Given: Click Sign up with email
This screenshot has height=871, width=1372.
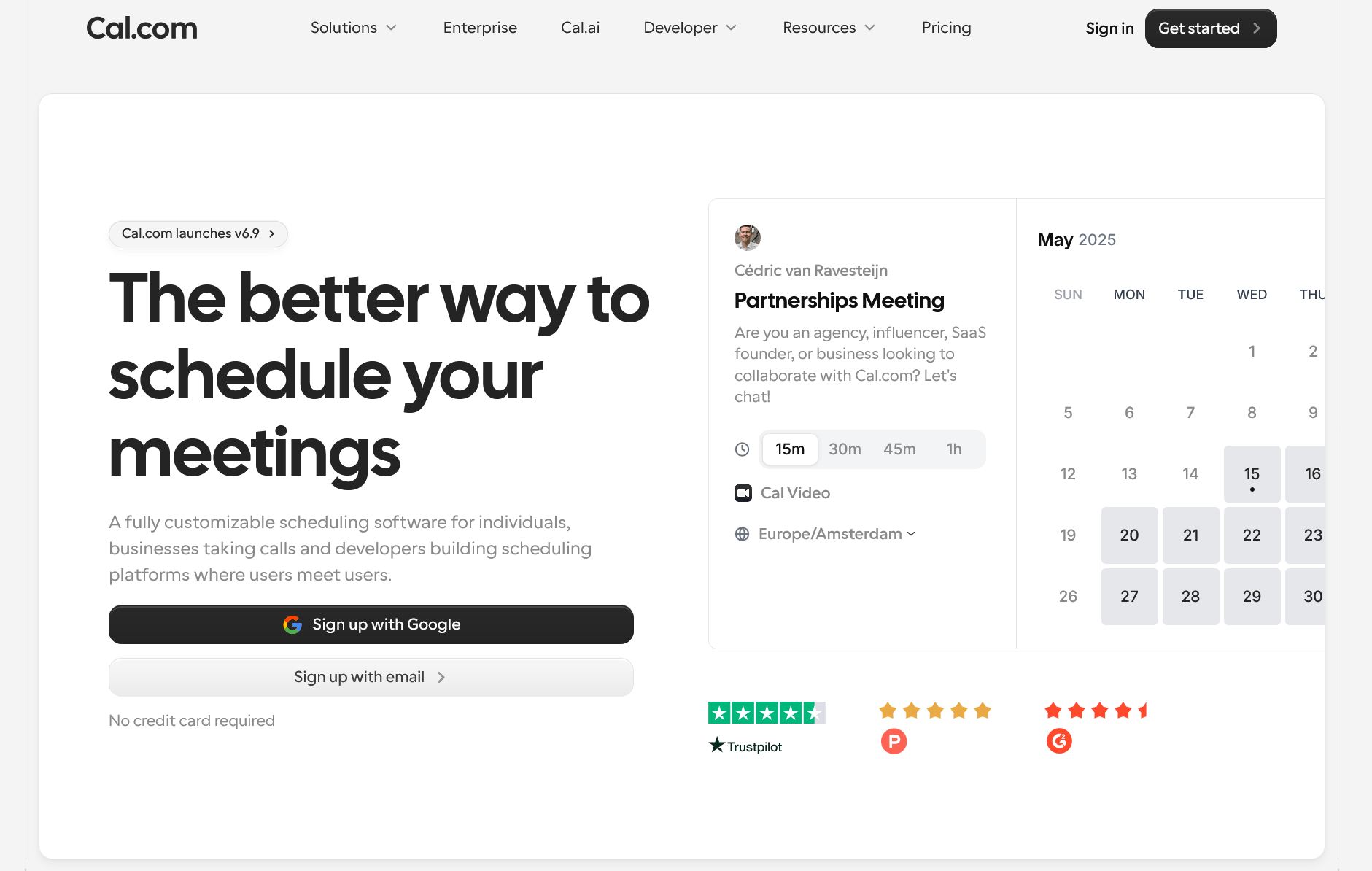Looking at the screenshot, I should tap(371, 678).
